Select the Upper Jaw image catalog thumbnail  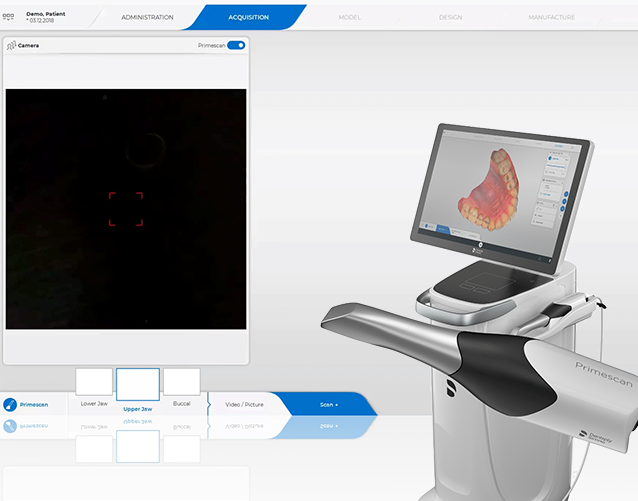[x=138, y=384]
